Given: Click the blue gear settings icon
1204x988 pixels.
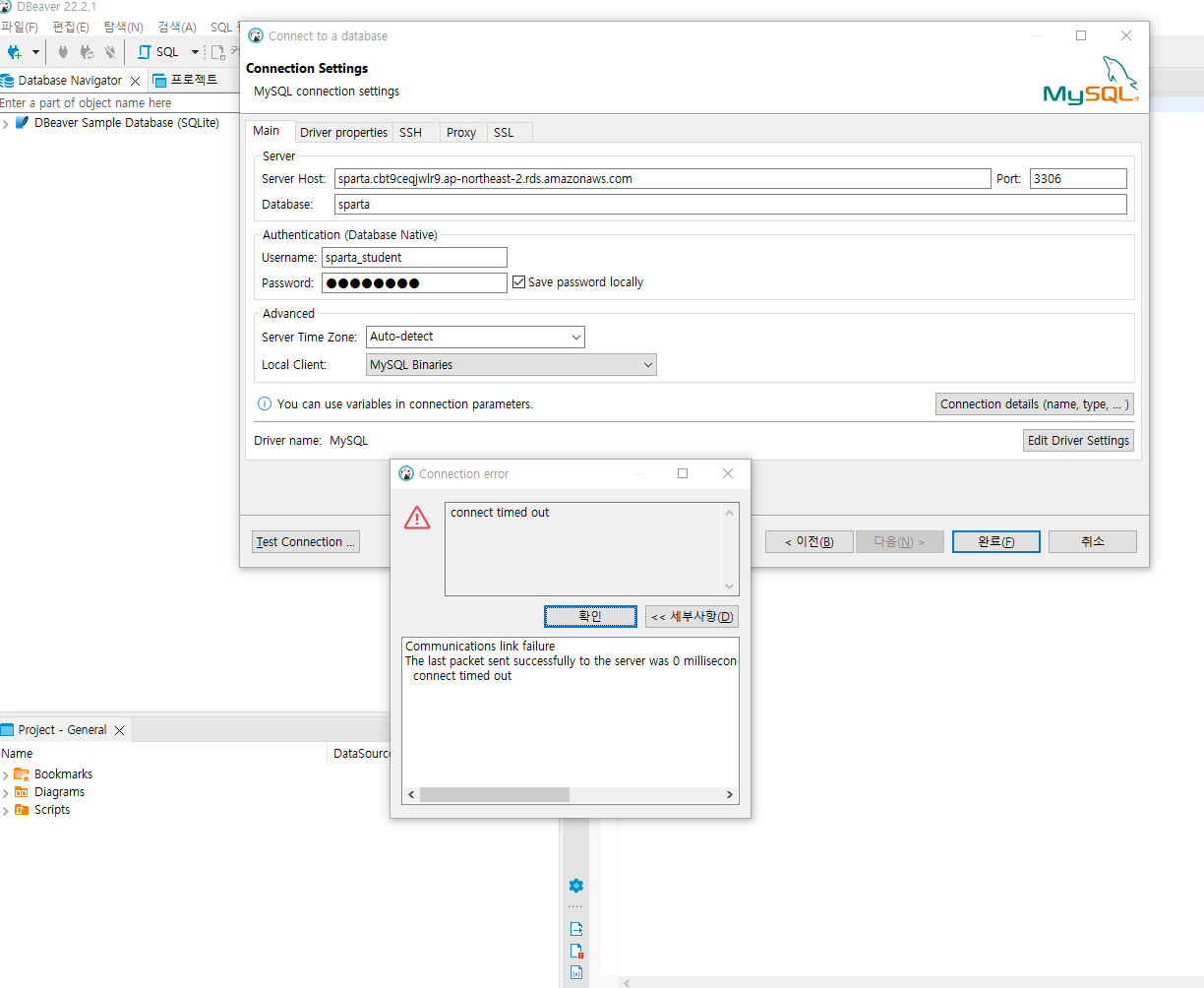Looking at the screenshot, I should tap(576, 886).
